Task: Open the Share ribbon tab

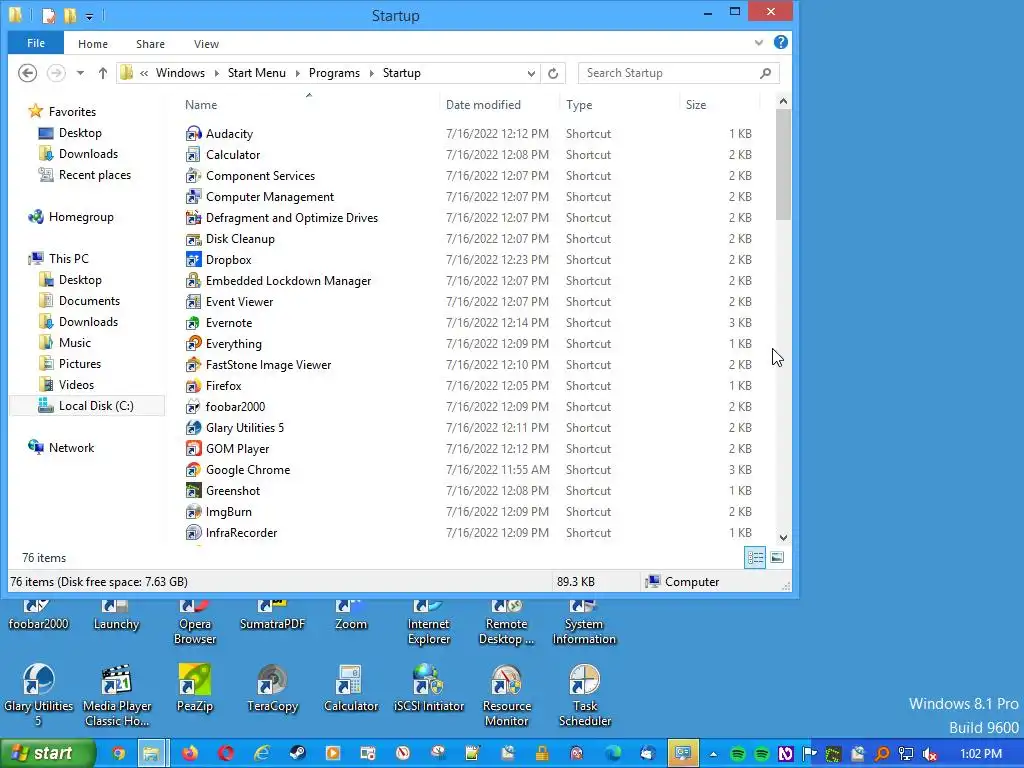Action: pos(150,44)
